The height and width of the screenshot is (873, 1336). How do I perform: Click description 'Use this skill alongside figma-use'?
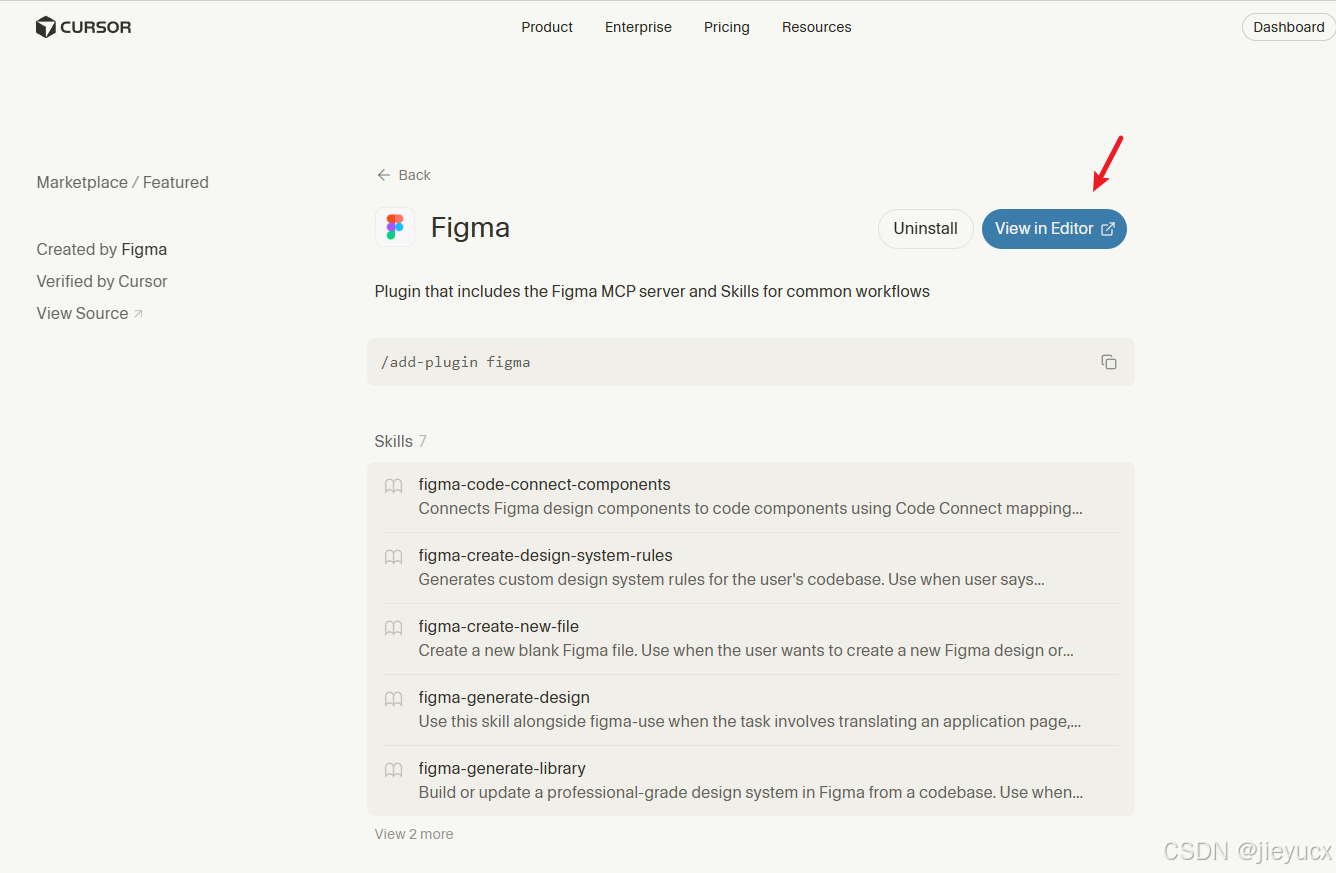(x=750, y=721)
